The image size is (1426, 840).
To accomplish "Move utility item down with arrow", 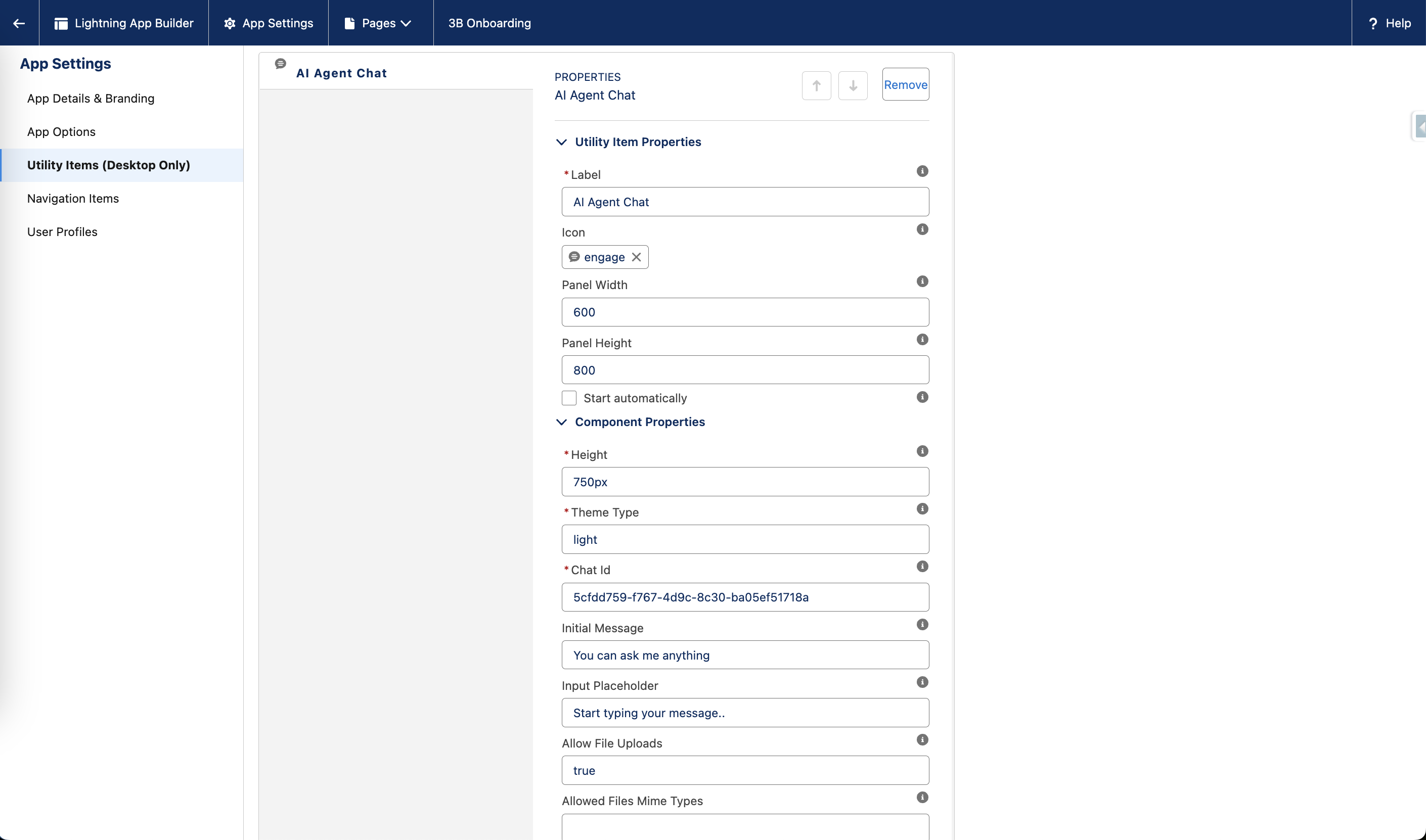I will click(853, 85).
